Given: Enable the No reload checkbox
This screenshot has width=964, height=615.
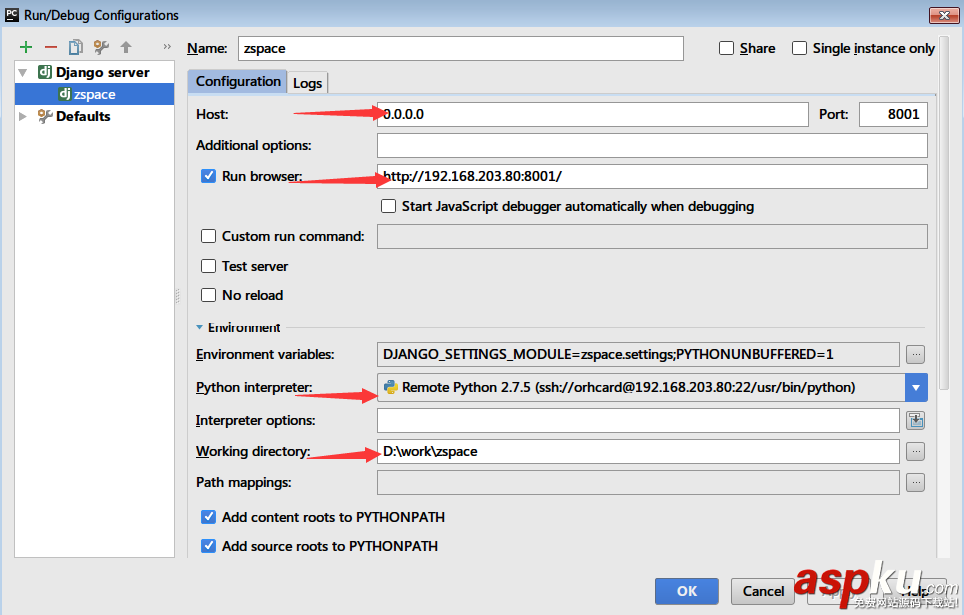Looking at the screenshot, I should 209,295.
